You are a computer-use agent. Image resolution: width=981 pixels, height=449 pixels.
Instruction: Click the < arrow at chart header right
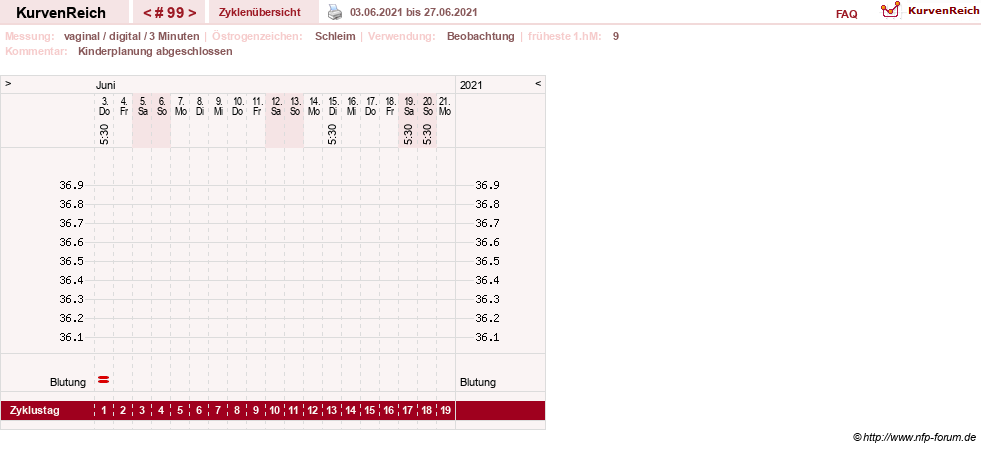[537, 83]
